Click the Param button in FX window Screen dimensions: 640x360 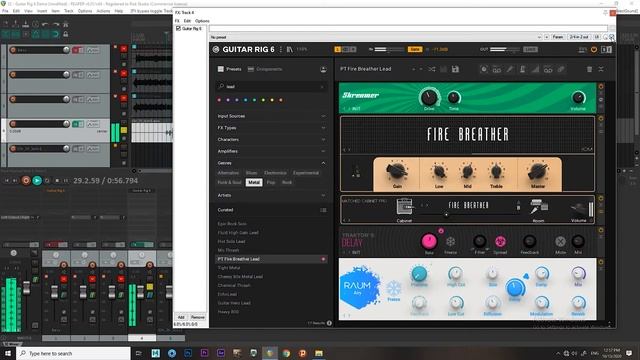[558, 37]
